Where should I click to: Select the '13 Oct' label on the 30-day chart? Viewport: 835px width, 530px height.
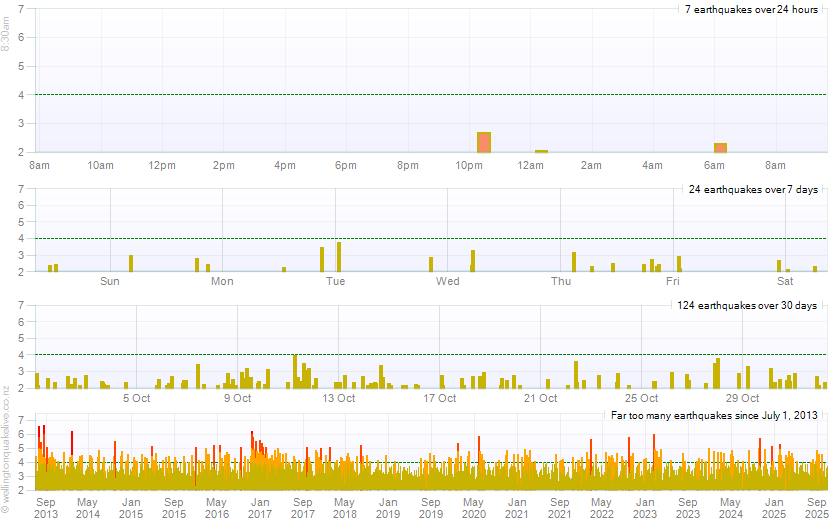click(338, 398)
